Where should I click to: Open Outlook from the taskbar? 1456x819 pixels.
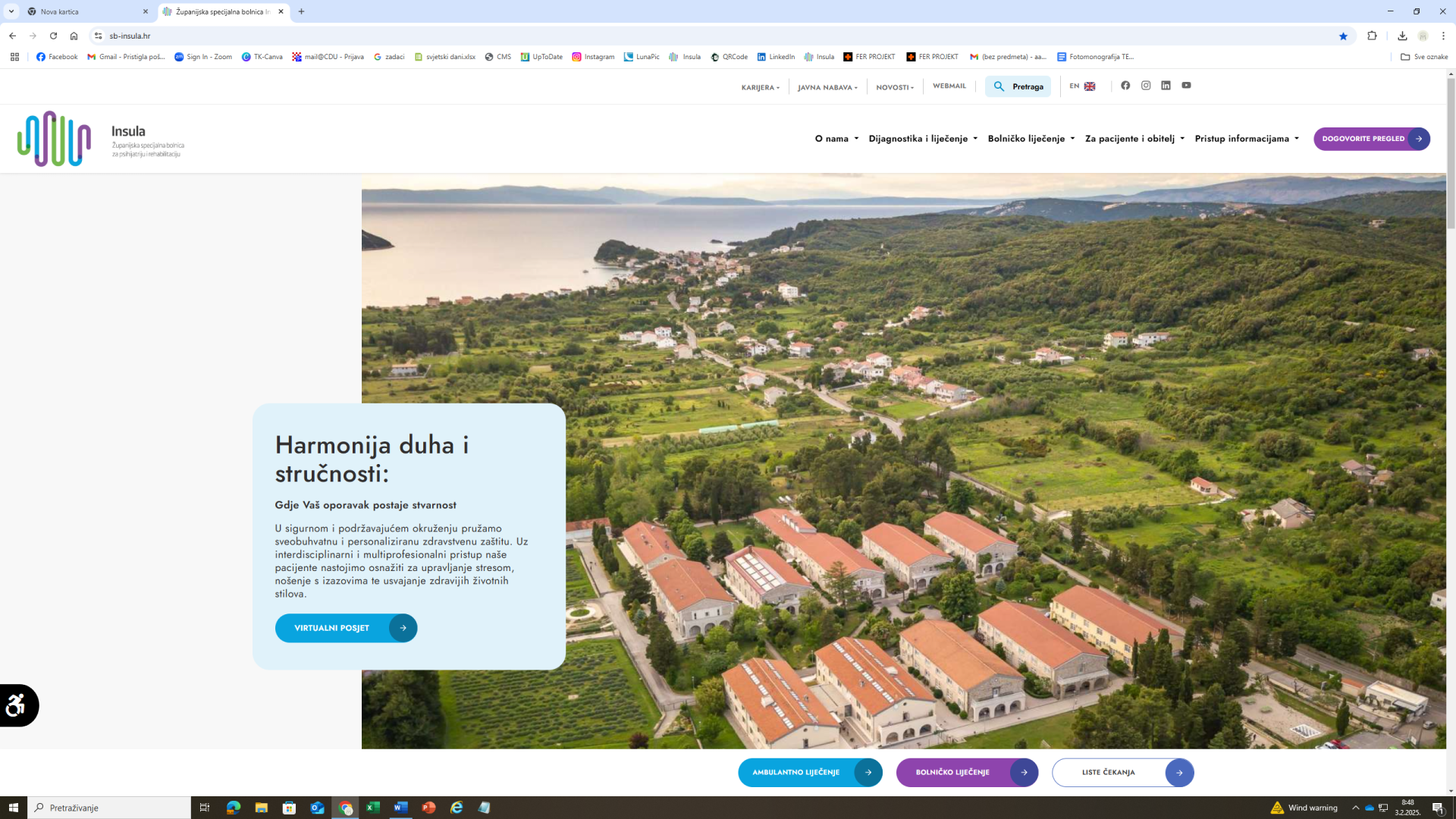[x=317, y=808]
